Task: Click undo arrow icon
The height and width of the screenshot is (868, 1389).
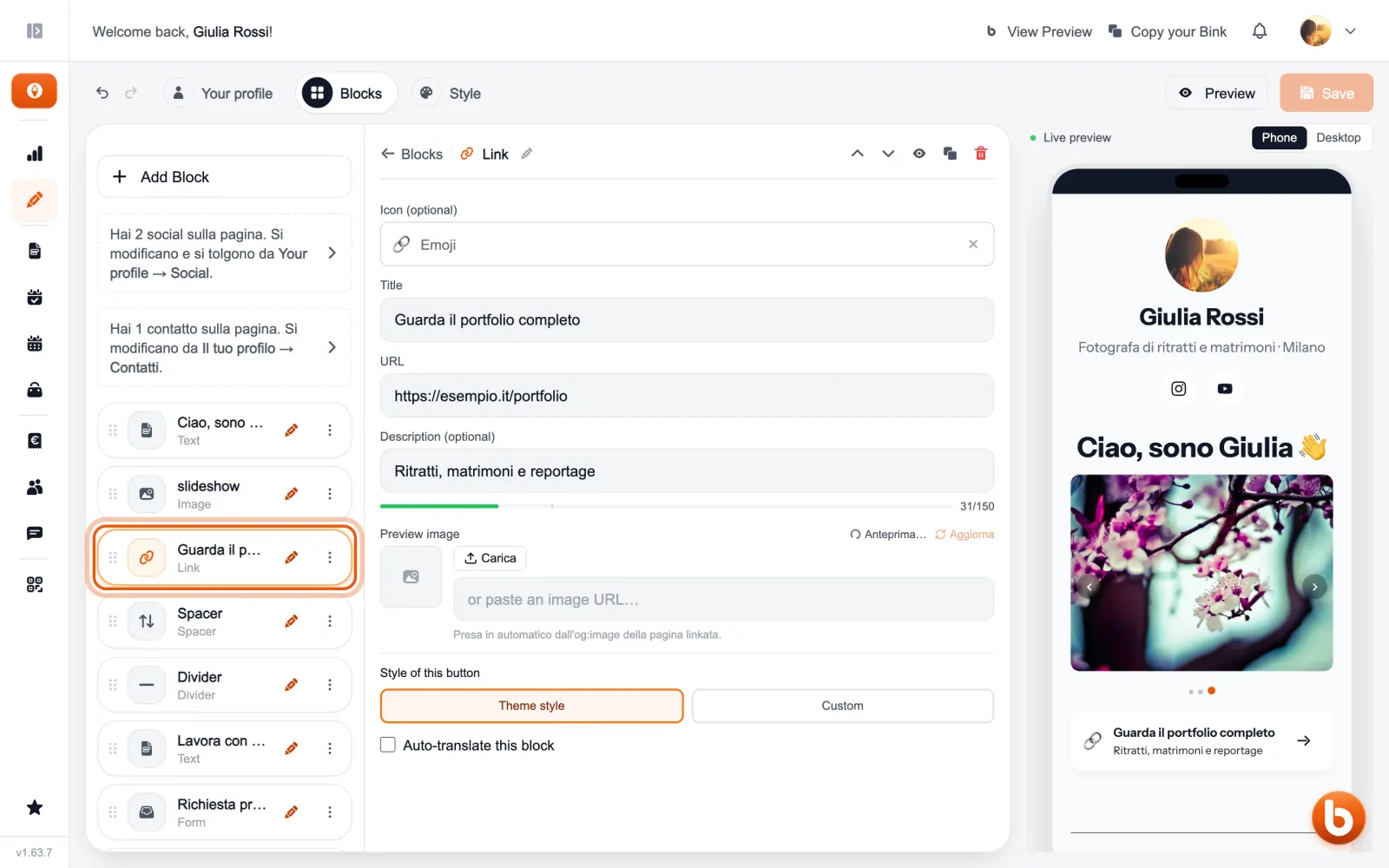Action: click(x=102, y=93)
